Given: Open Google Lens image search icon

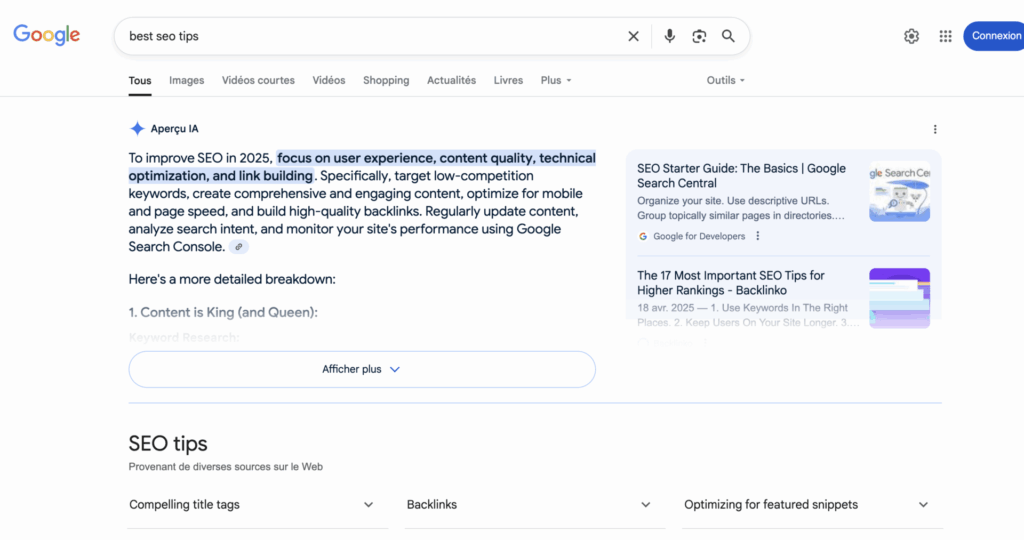Looking at the screenshot, I should (x=699, y=37).
